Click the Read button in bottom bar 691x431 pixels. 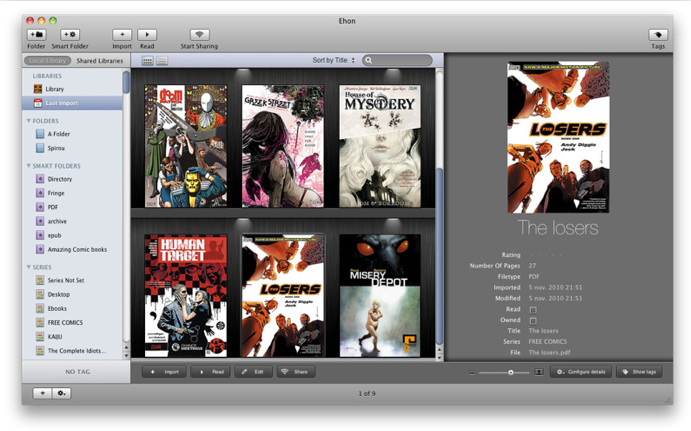(211, 372)
